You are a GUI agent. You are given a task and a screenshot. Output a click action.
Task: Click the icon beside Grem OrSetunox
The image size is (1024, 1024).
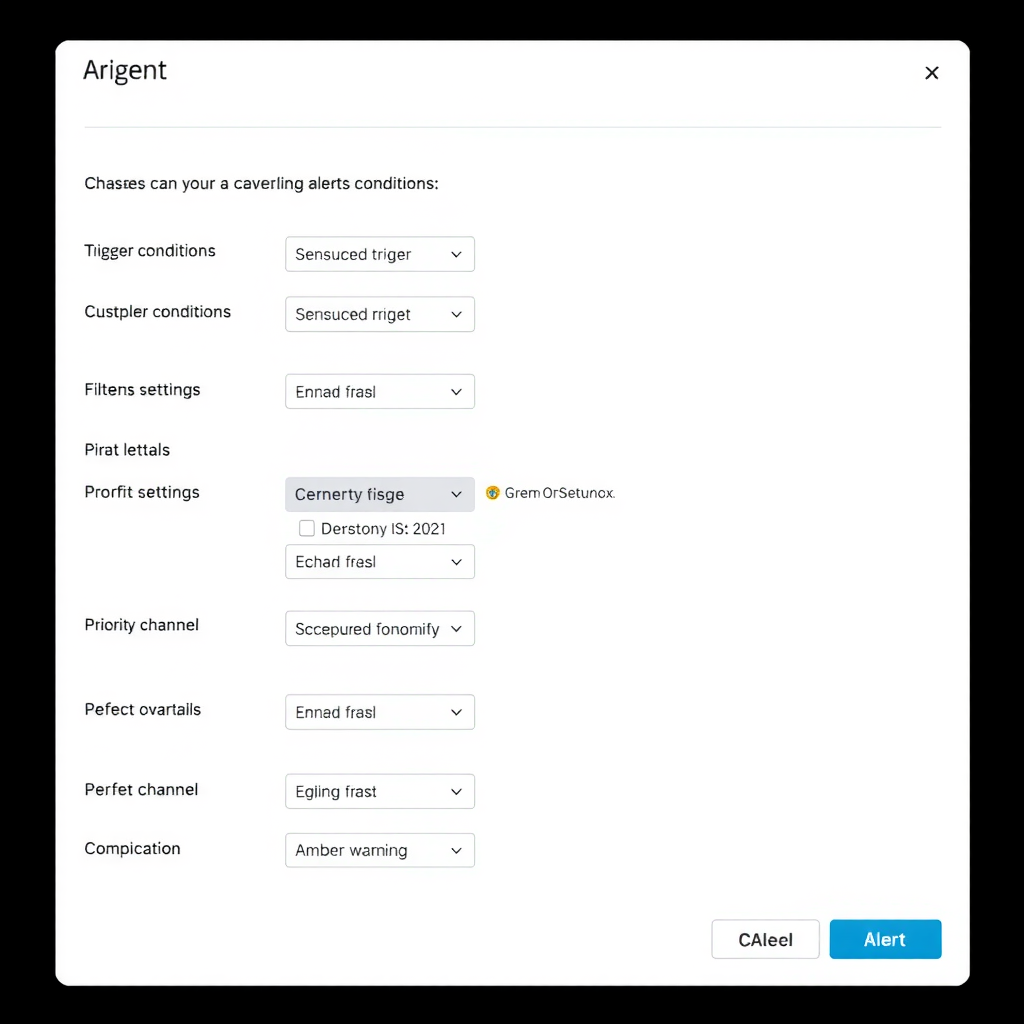492,493
